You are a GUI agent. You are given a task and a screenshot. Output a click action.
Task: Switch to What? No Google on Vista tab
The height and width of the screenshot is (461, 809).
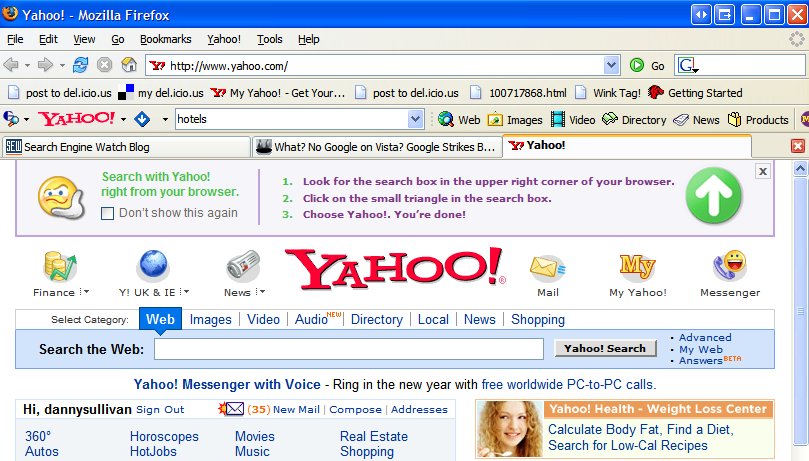[377, 147]
